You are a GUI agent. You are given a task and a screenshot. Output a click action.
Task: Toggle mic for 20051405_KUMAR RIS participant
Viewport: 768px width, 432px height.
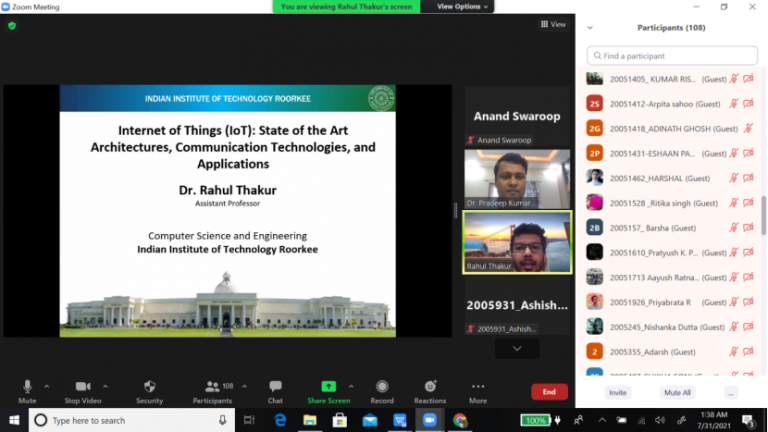(x=734, y=79)
